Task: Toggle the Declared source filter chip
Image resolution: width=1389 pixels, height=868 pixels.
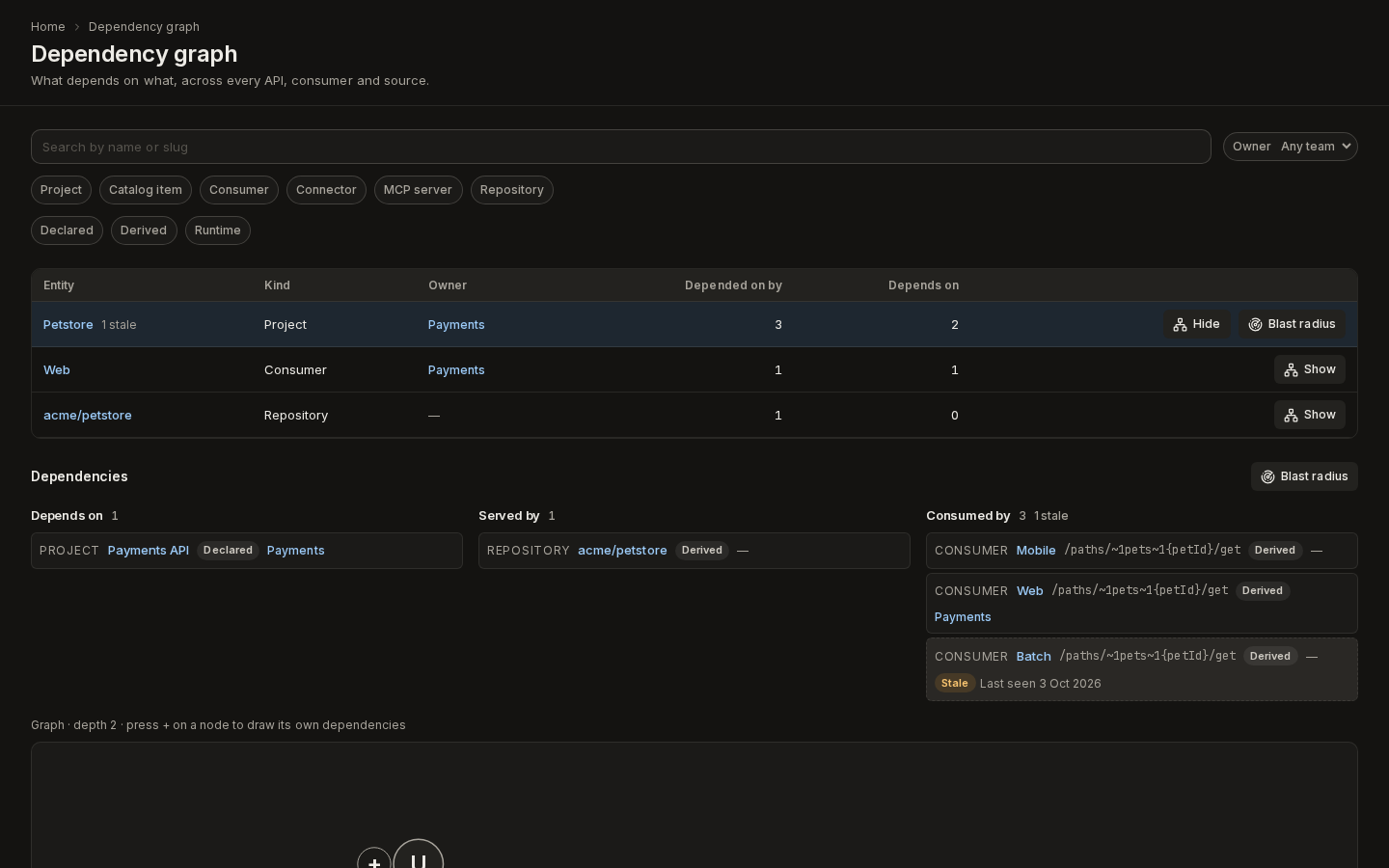Action: coord(67,231)
